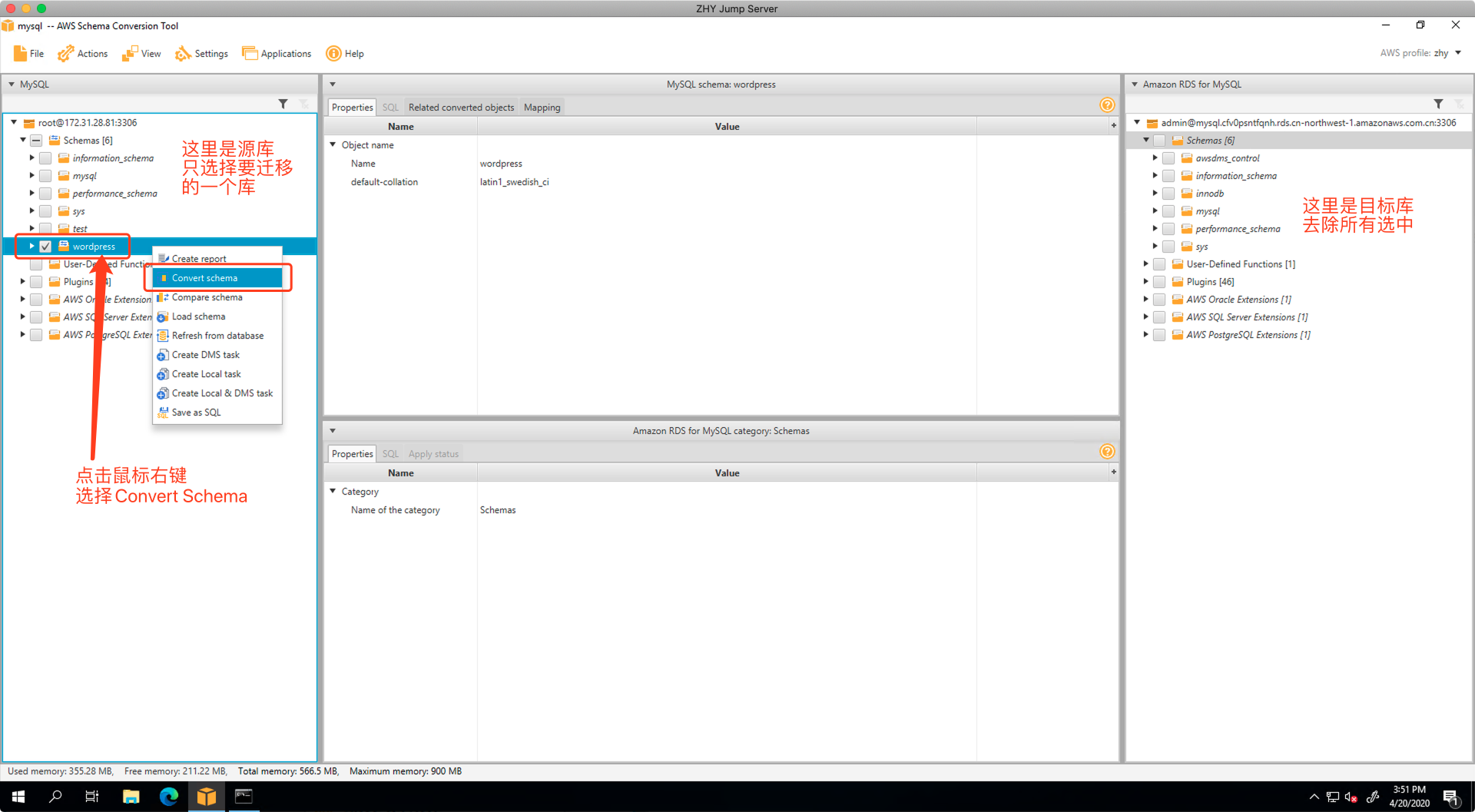The height and width of the screenshot is (812, 1475).
Task: Select Create DMS task menu entry
Action: (205, 355)
